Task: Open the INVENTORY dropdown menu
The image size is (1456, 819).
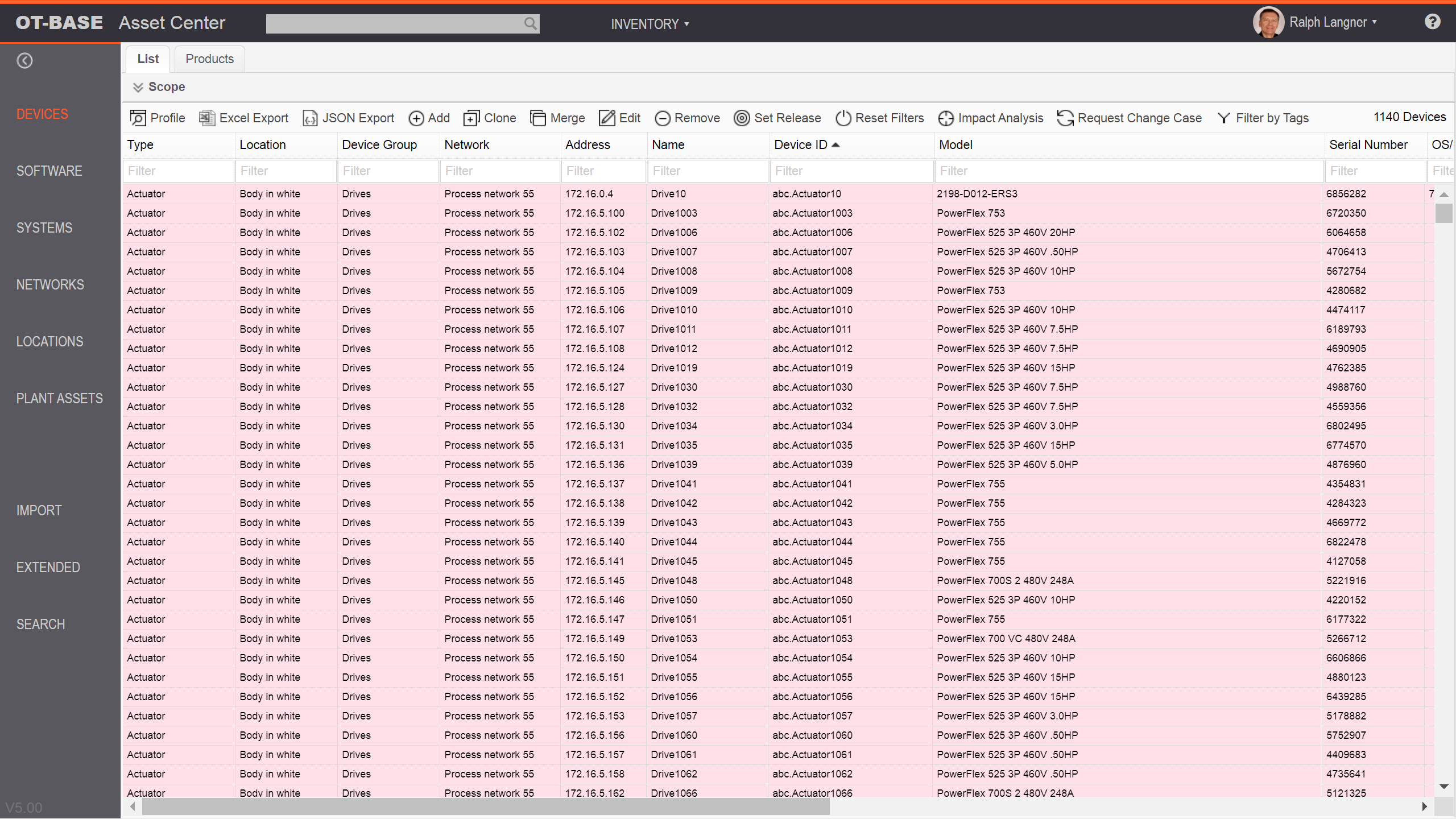Action: [x=650, y=24]
